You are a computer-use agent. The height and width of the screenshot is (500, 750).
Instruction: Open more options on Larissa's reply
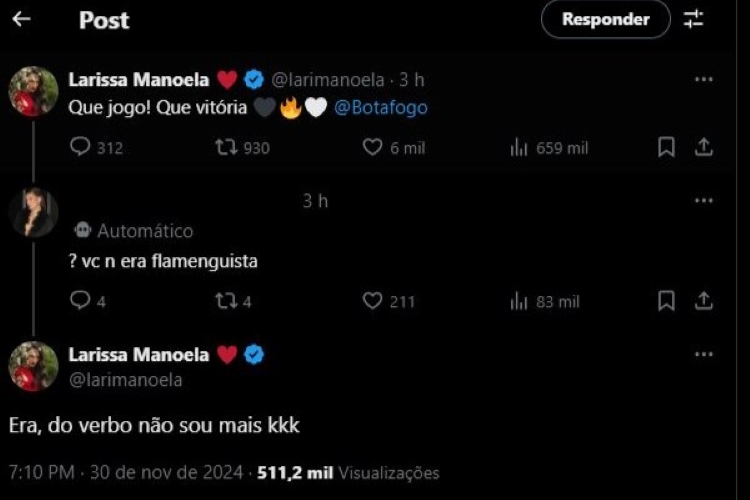pyautogui.click(x=704, y=354)
